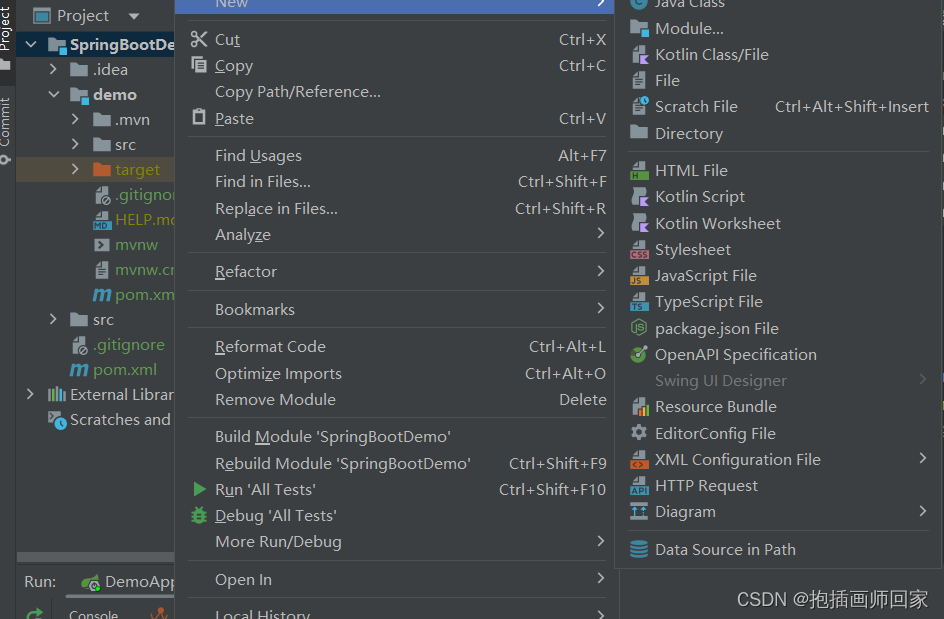Image resolution: width=944 pixels, height=619 pixels.
Task: Select Replace in Files...
Action: click(397, 208)
